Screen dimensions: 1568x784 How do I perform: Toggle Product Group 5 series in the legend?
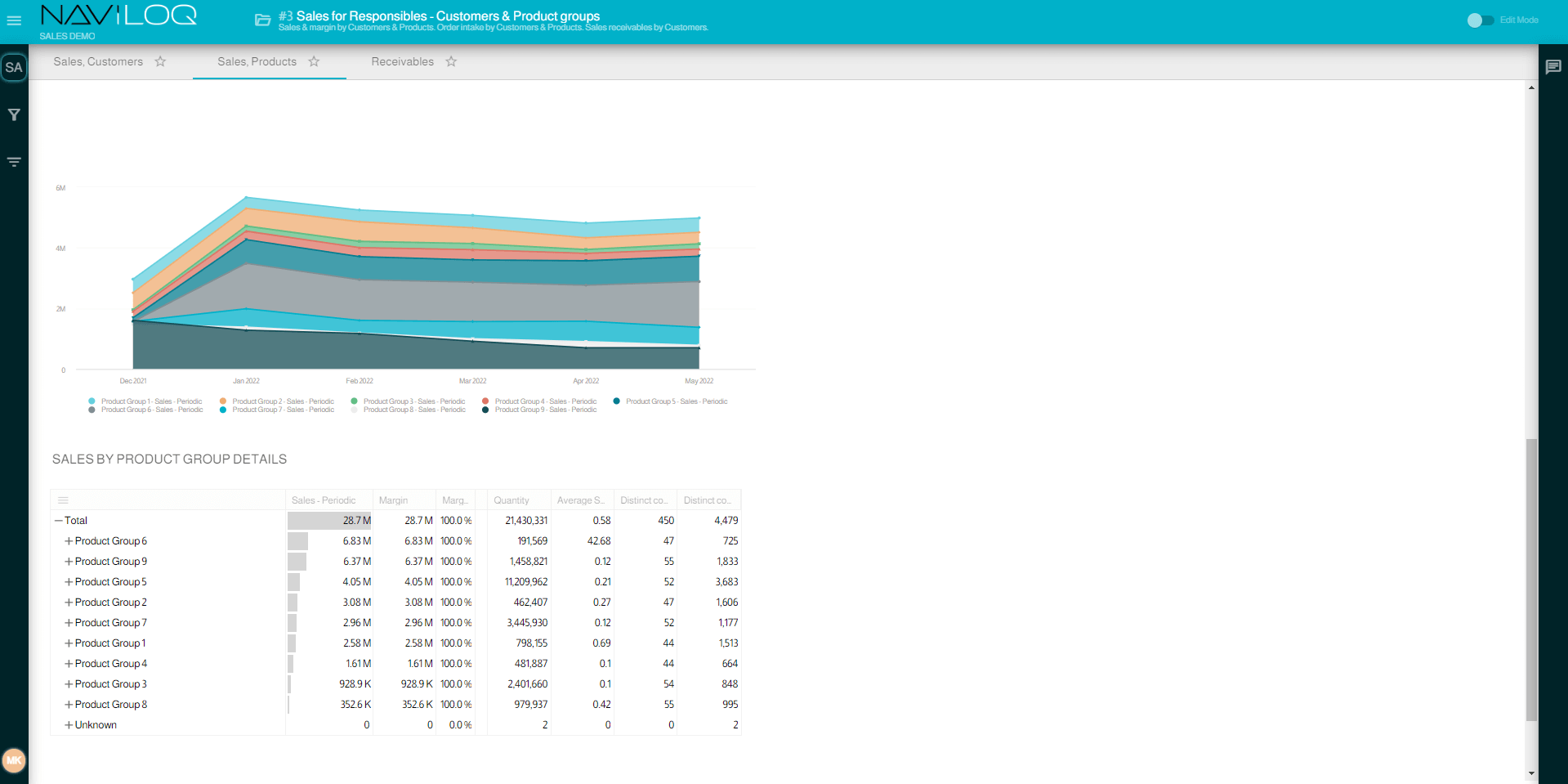677,401
